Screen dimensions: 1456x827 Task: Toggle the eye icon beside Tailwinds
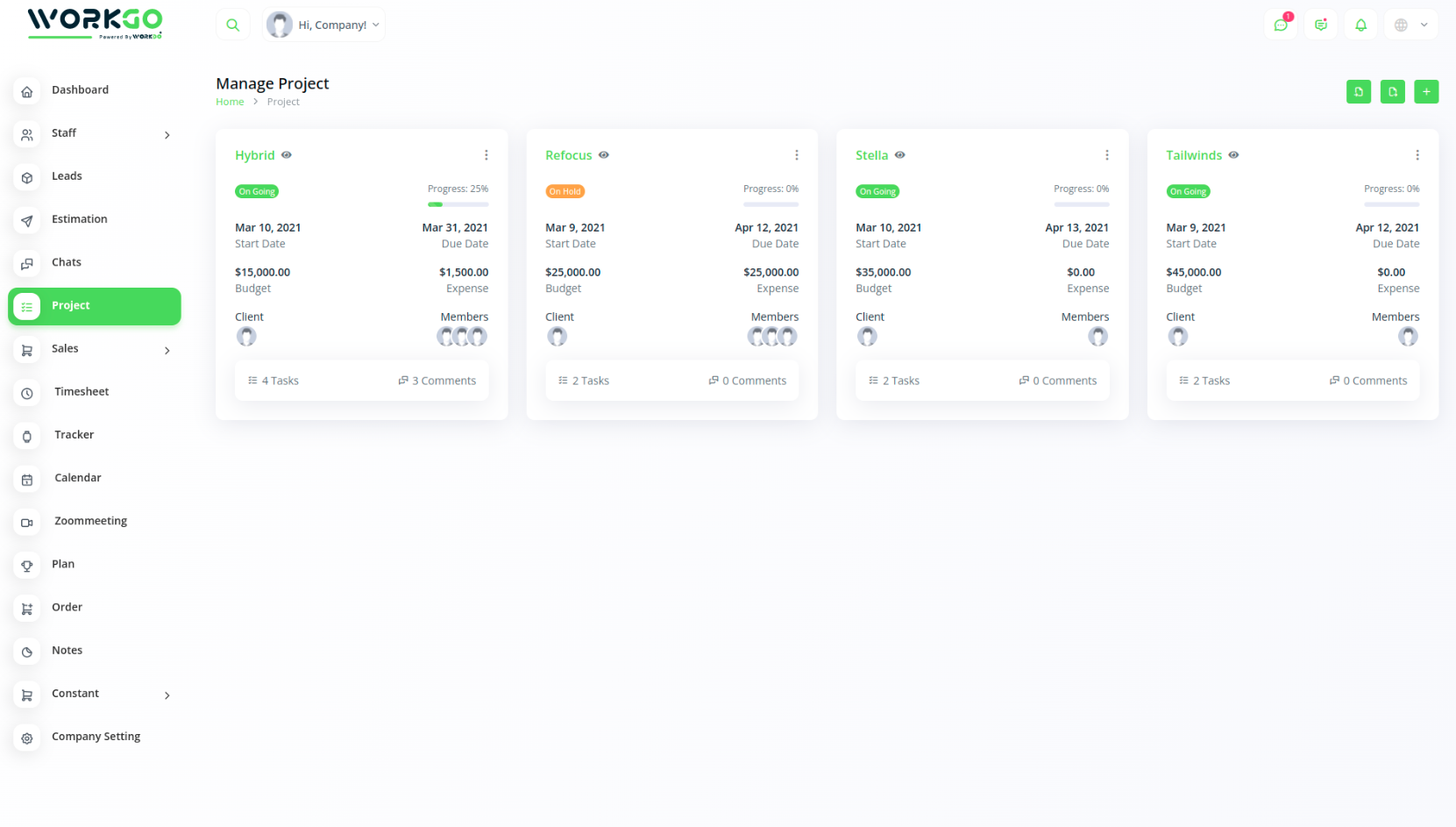(1233, 155)
